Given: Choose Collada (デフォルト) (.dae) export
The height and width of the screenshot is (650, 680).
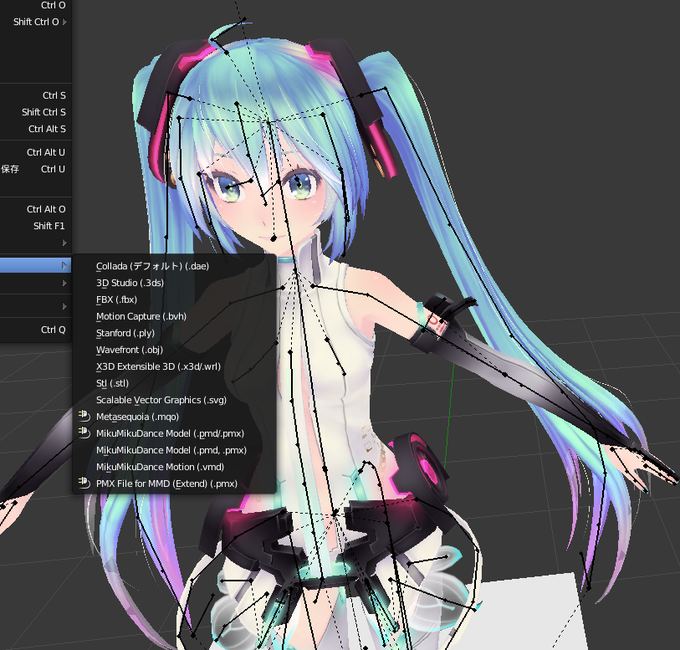Looking at the screenshot, I should pyautogui.click(x=175, y=266).
